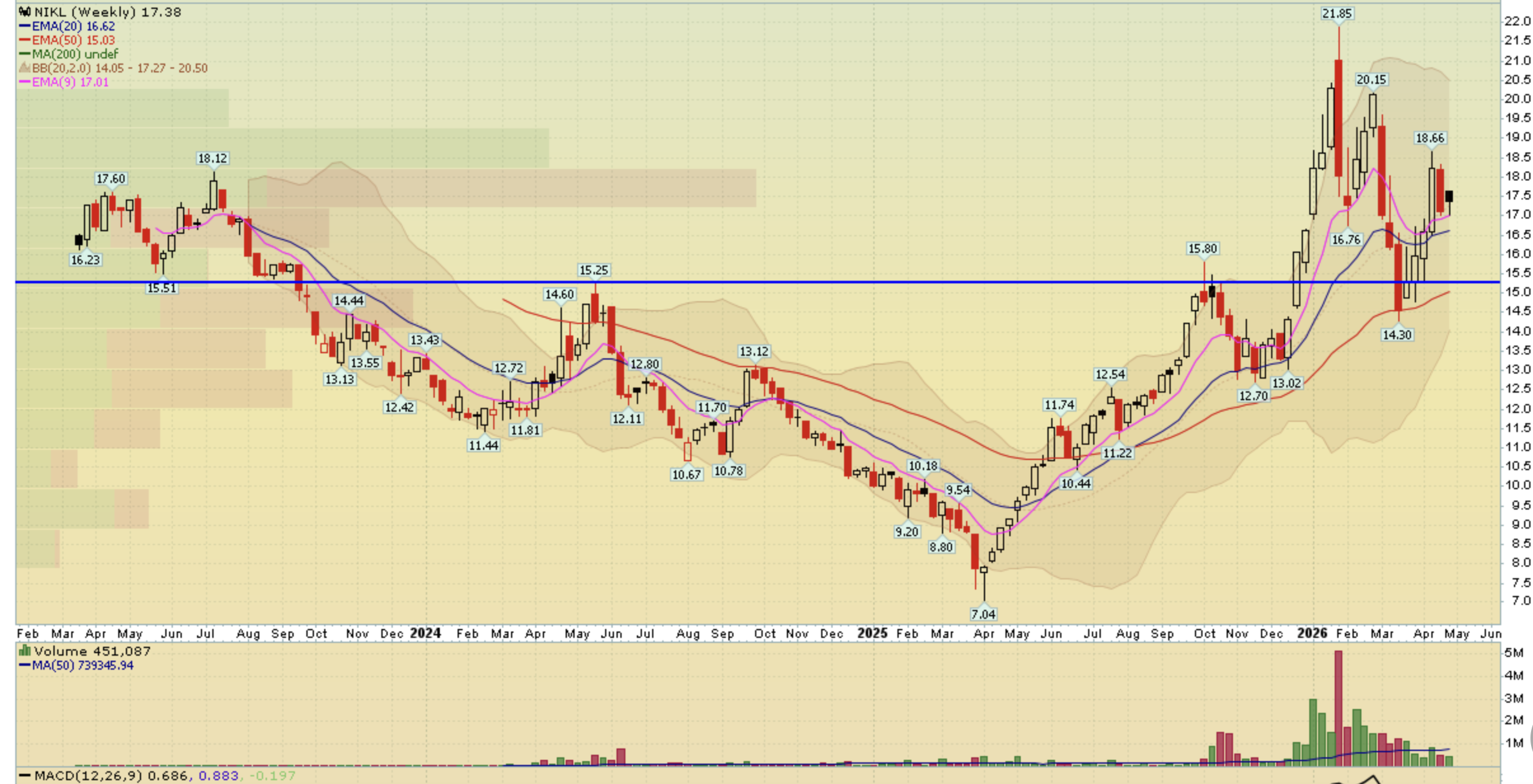Click the MA(200) undef legend entry
Viewport: 1533px width, 784px height.
click(69, 54)
